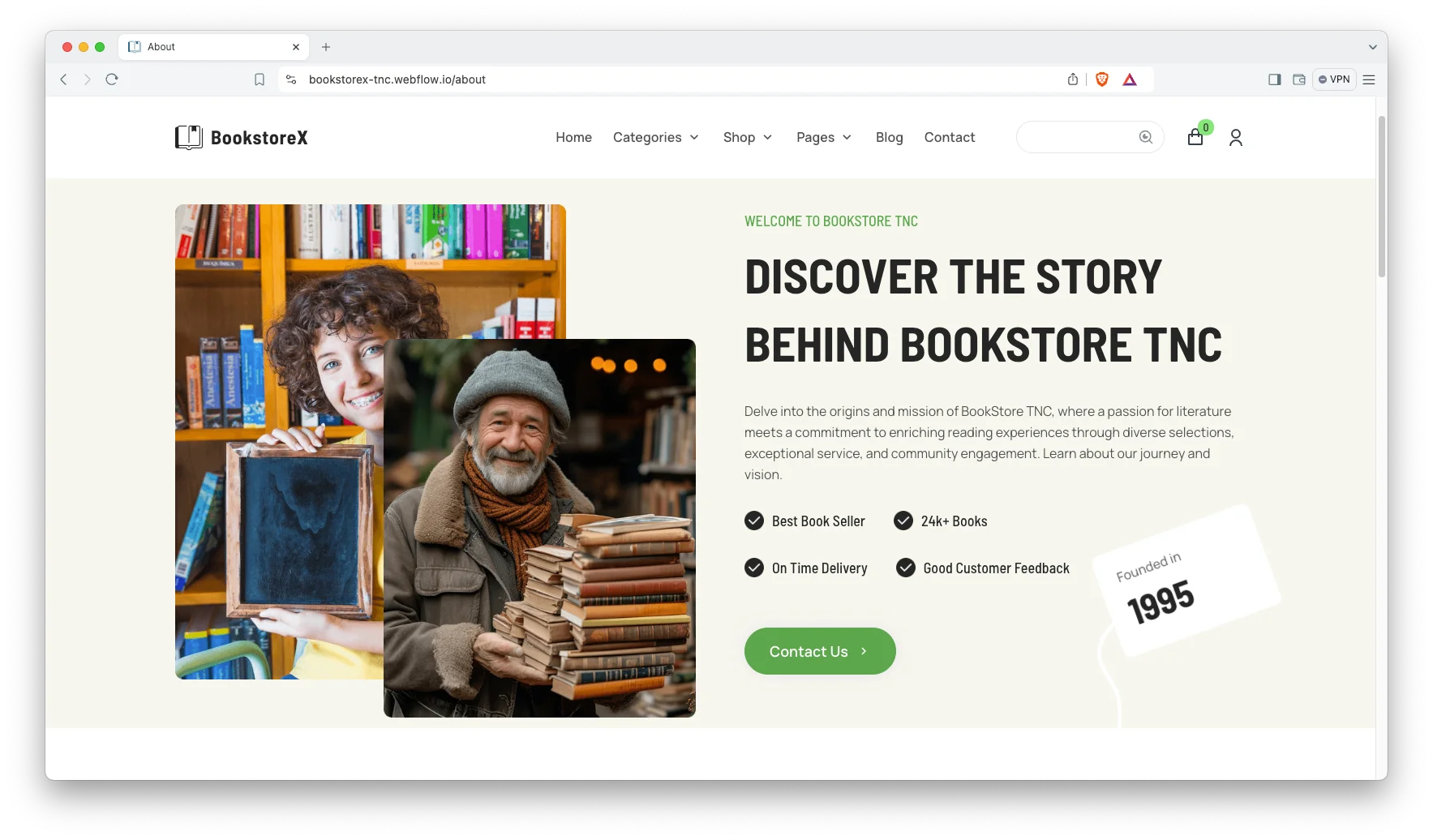
Task: Click the search magnifier icon
Action: click(x=1145, y=137)
